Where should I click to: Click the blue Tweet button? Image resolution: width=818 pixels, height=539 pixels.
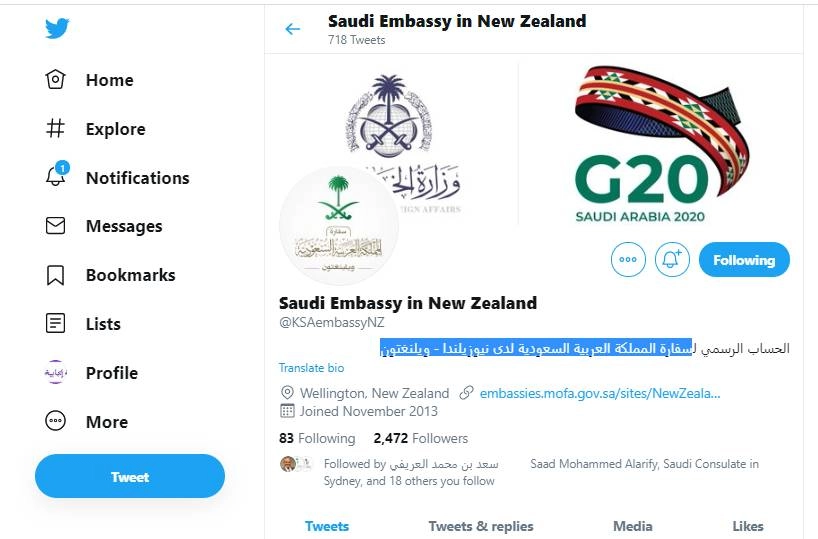[130, 477]
